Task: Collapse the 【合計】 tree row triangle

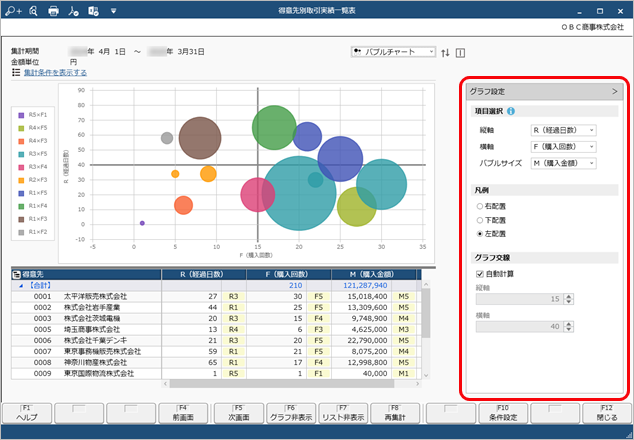Action: point(21,286)
